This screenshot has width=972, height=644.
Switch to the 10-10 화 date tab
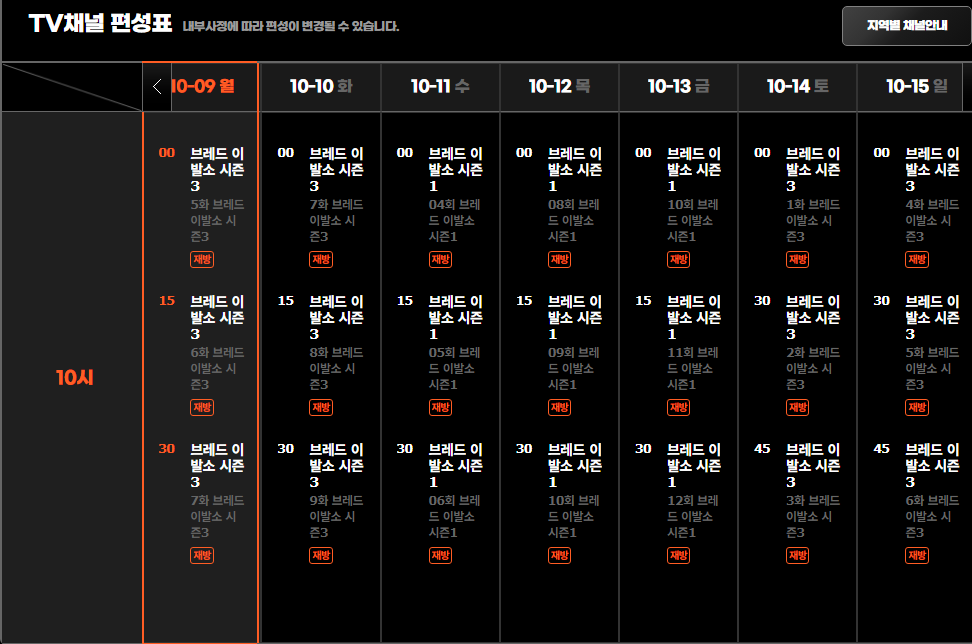pos(320,87)
